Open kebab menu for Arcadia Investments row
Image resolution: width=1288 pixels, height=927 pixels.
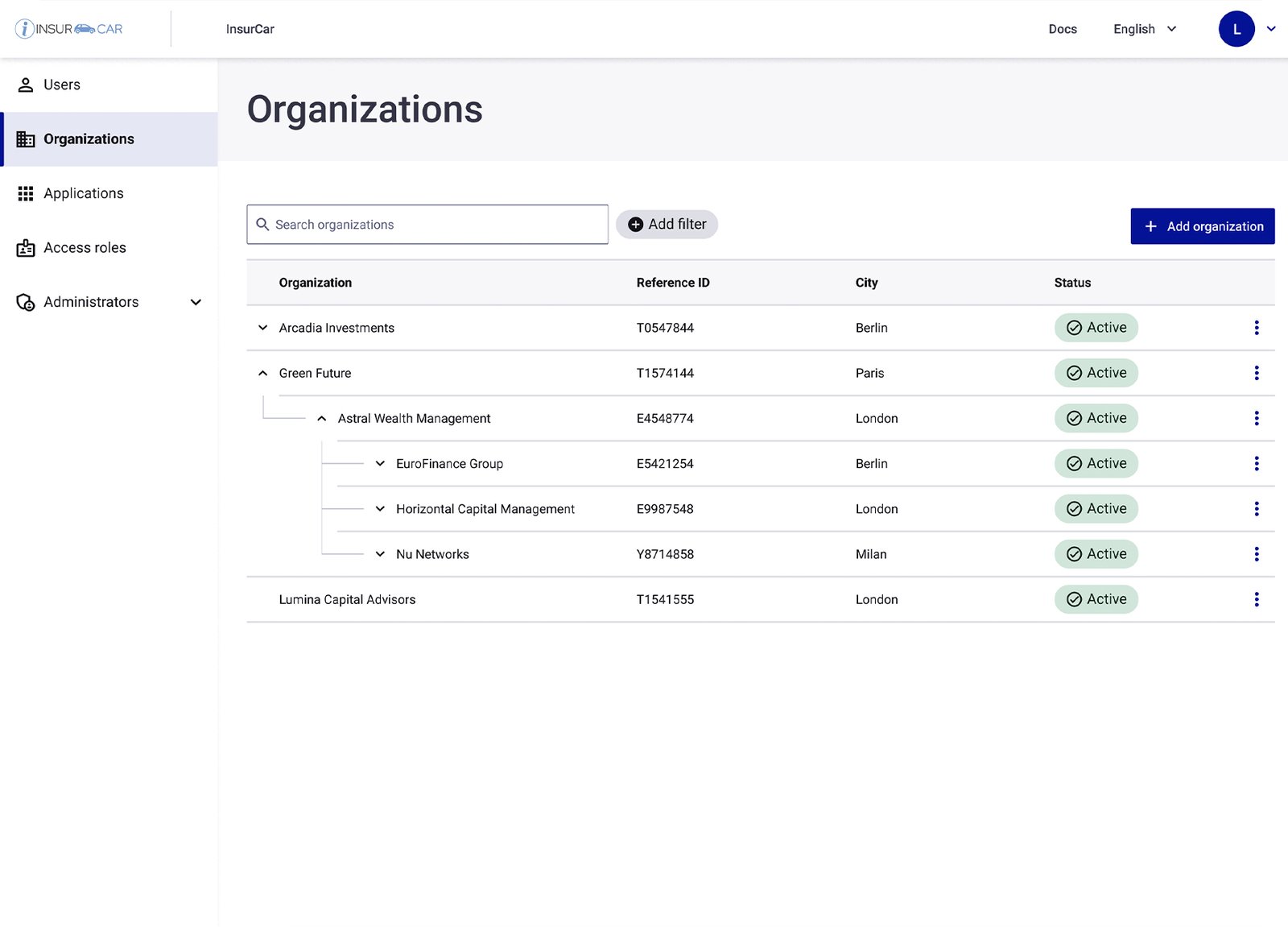[x=1256, y=328]
